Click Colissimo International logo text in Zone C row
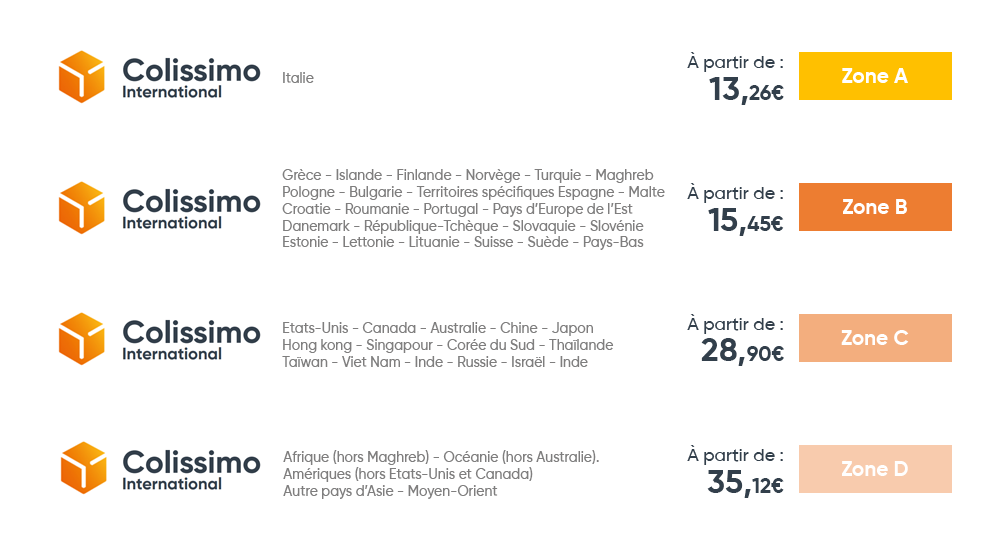 click(191, 340)
